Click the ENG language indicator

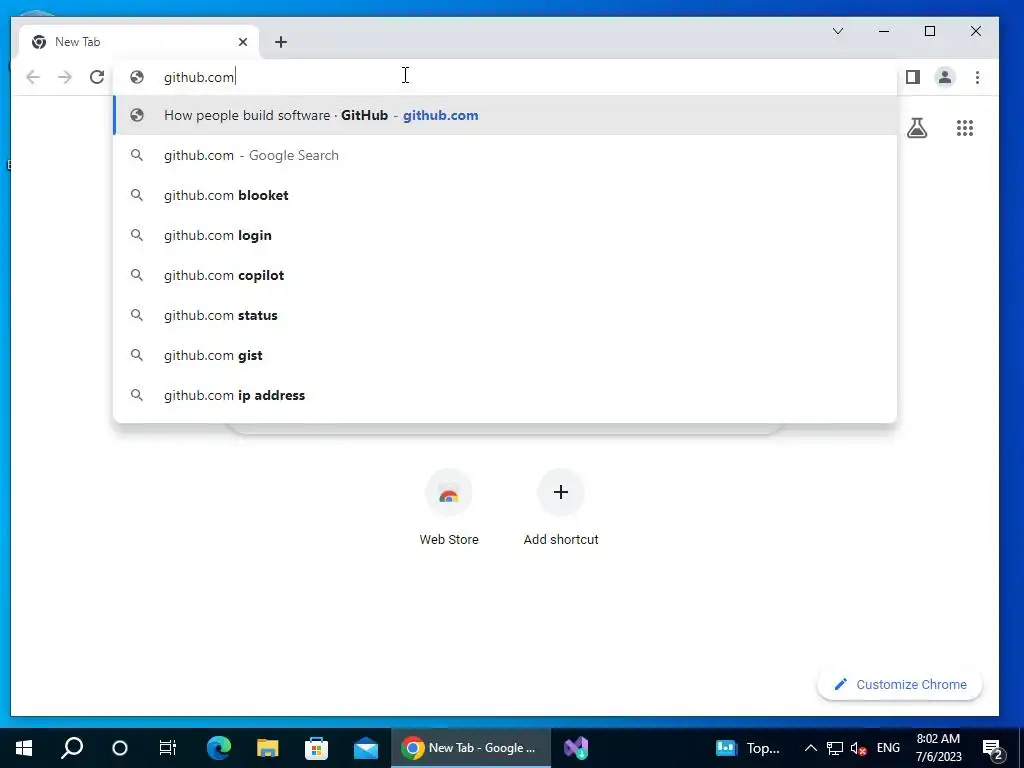pyautogui.click(x=888, y=748)
